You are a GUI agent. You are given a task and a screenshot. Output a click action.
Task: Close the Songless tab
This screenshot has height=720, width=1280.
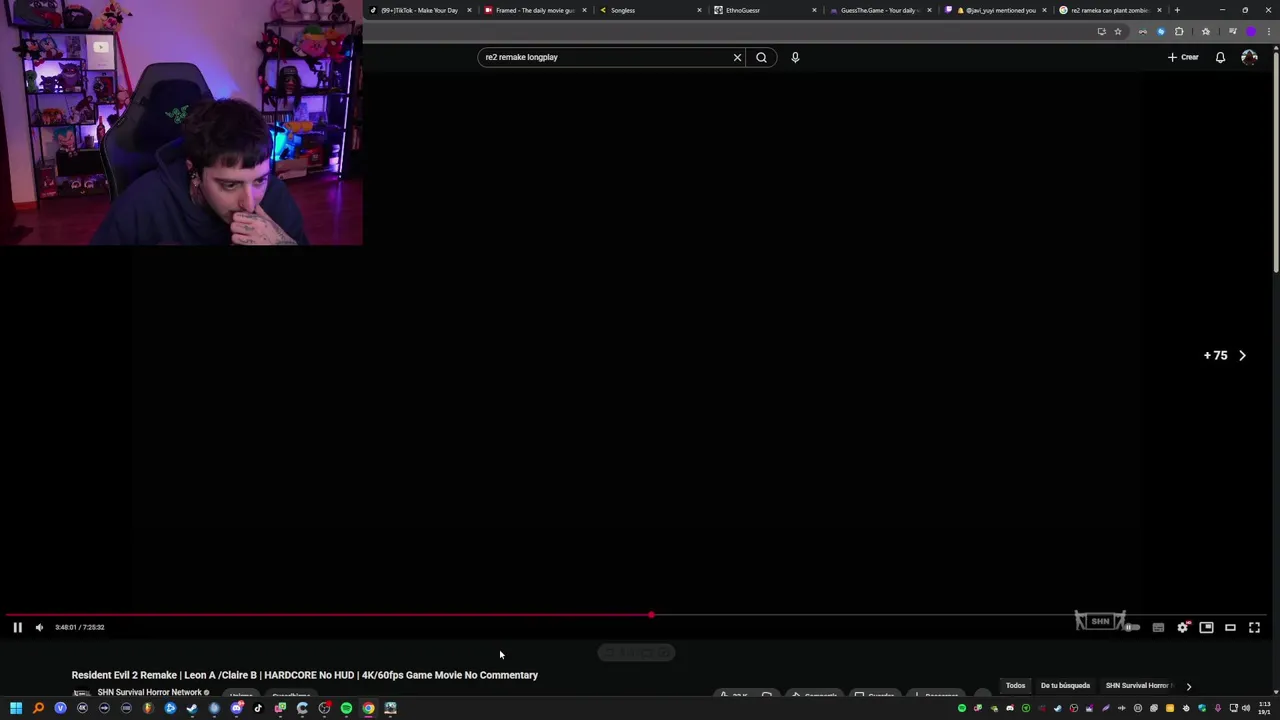tap(699, 10)
